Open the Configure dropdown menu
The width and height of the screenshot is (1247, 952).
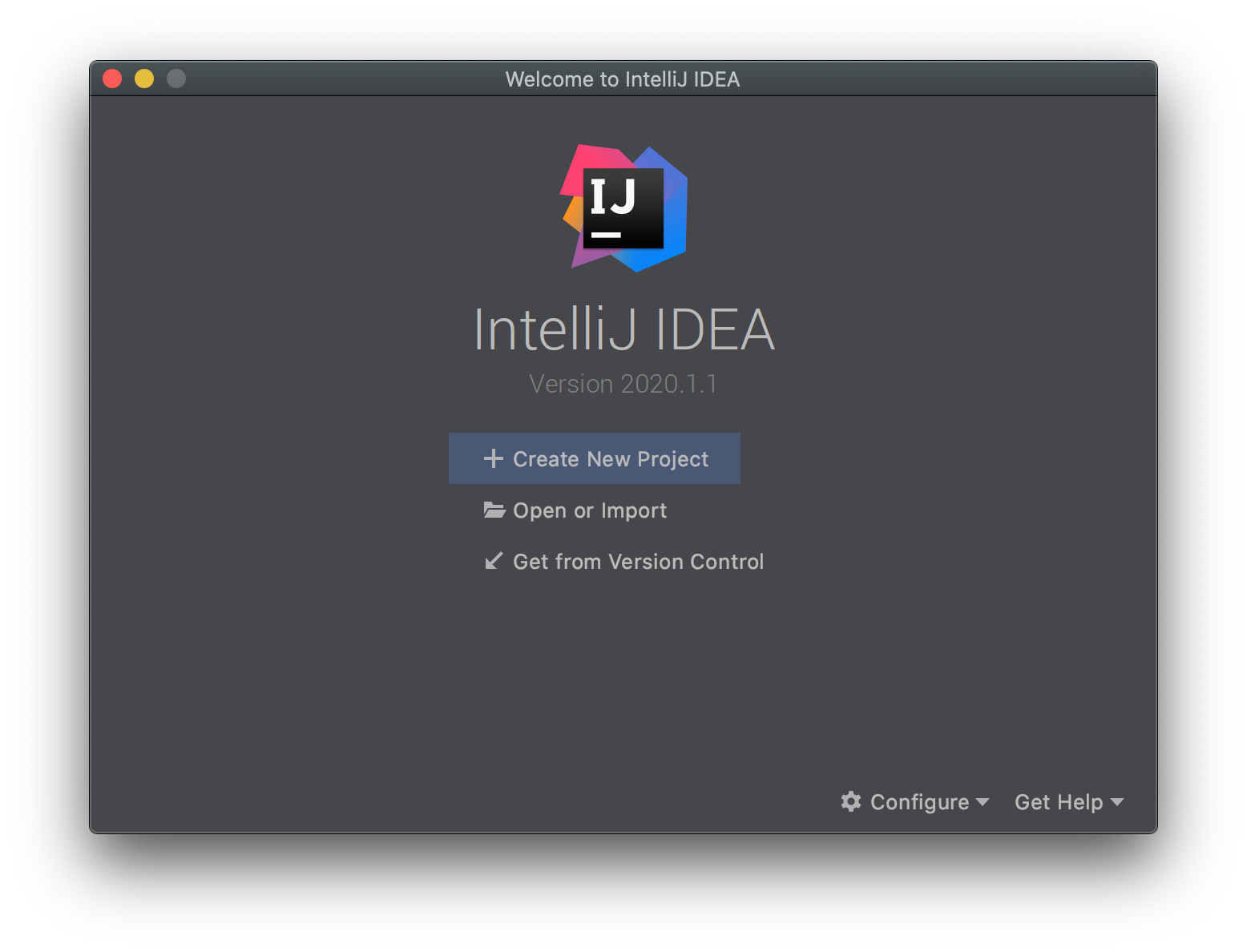[915, 802]
